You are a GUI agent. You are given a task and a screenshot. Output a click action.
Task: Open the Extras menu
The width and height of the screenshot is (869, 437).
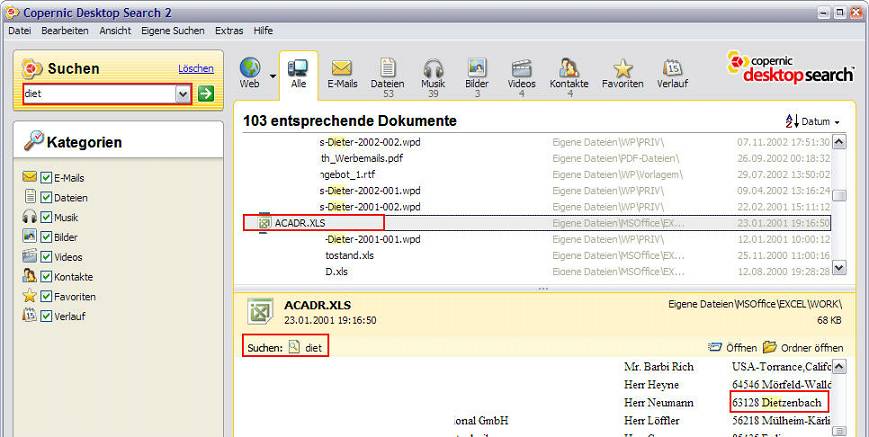(x=229, y=30)
